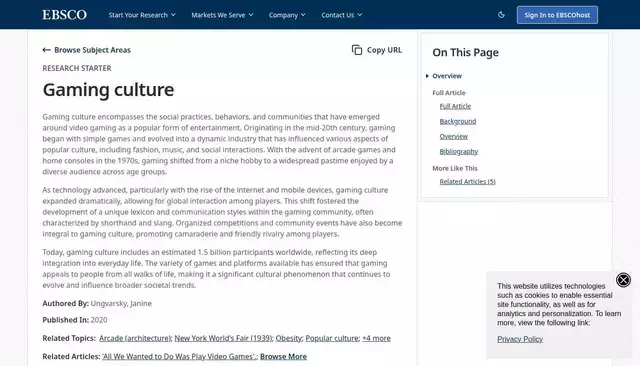Click the Full Article section label
Screen dimensions: 640x366
[449, 93]
